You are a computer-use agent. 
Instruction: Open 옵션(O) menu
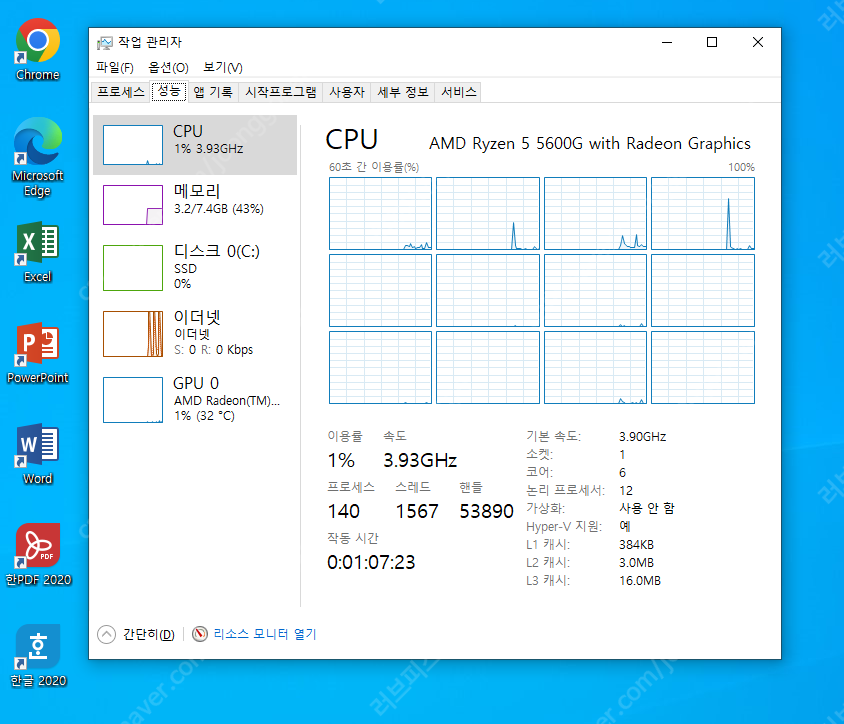[x=168, y=67]
